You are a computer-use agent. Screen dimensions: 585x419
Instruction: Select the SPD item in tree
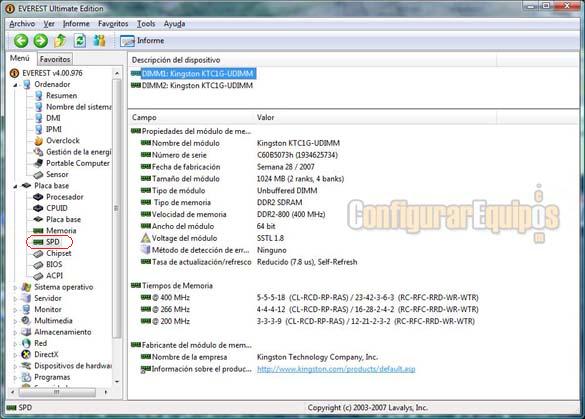click(53, 242)
